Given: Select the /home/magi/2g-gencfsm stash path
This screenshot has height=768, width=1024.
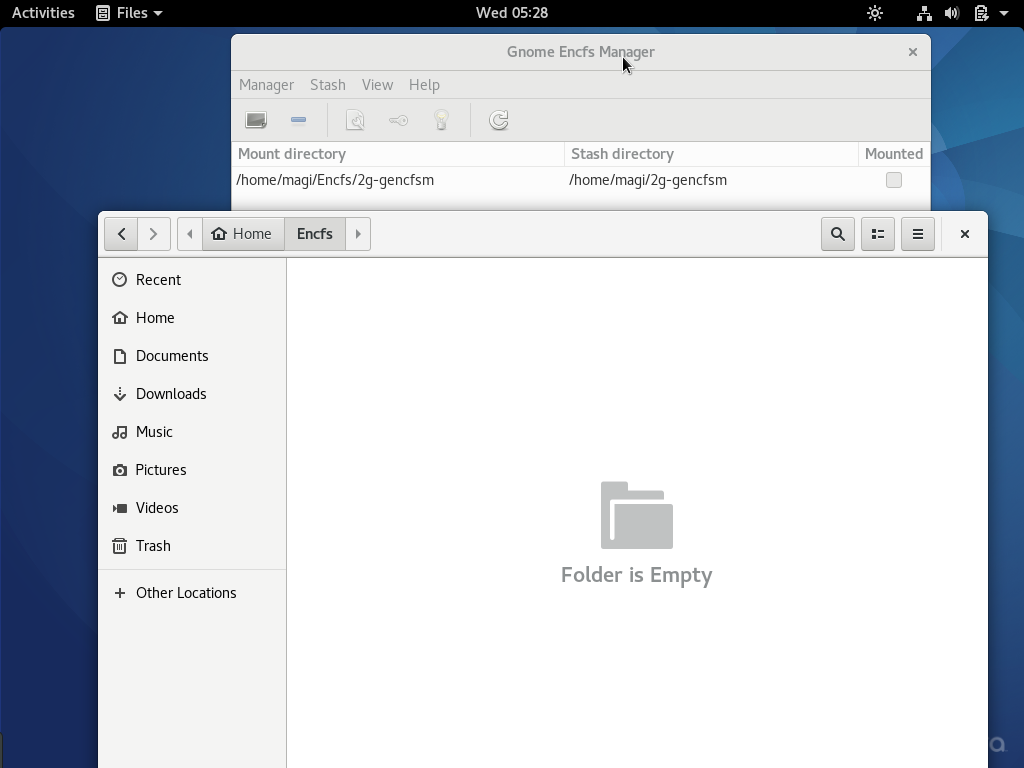Looking at the screenshot, I should click(x=648, y=180).
